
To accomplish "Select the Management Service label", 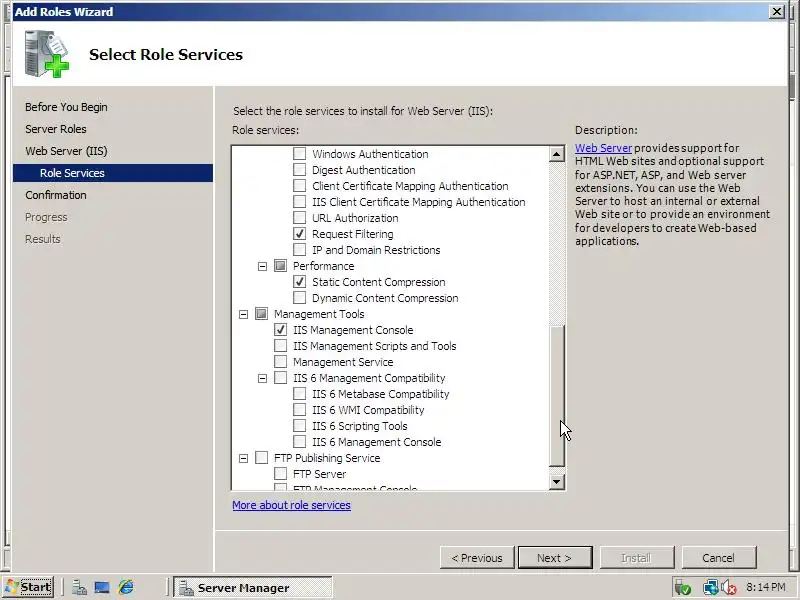I will [343, 362].
